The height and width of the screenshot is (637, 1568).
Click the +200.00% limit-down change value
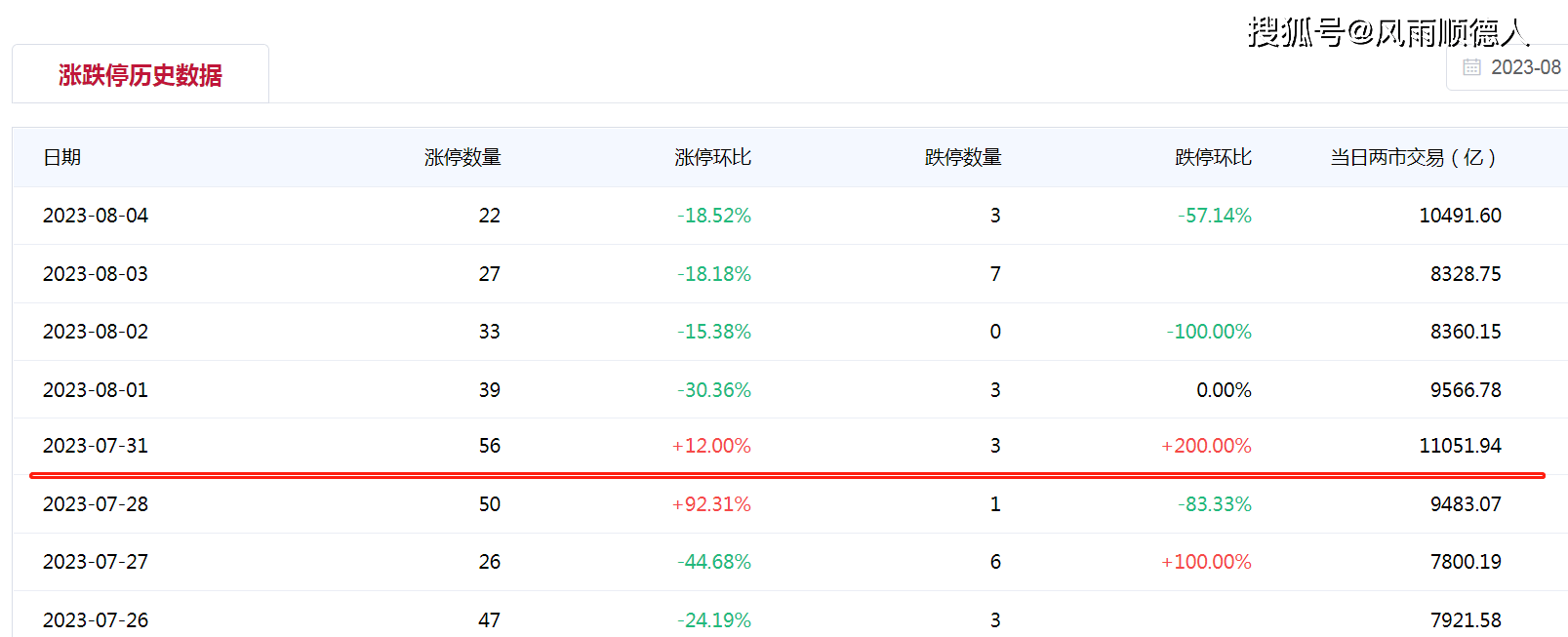[x=1206, y=446]
